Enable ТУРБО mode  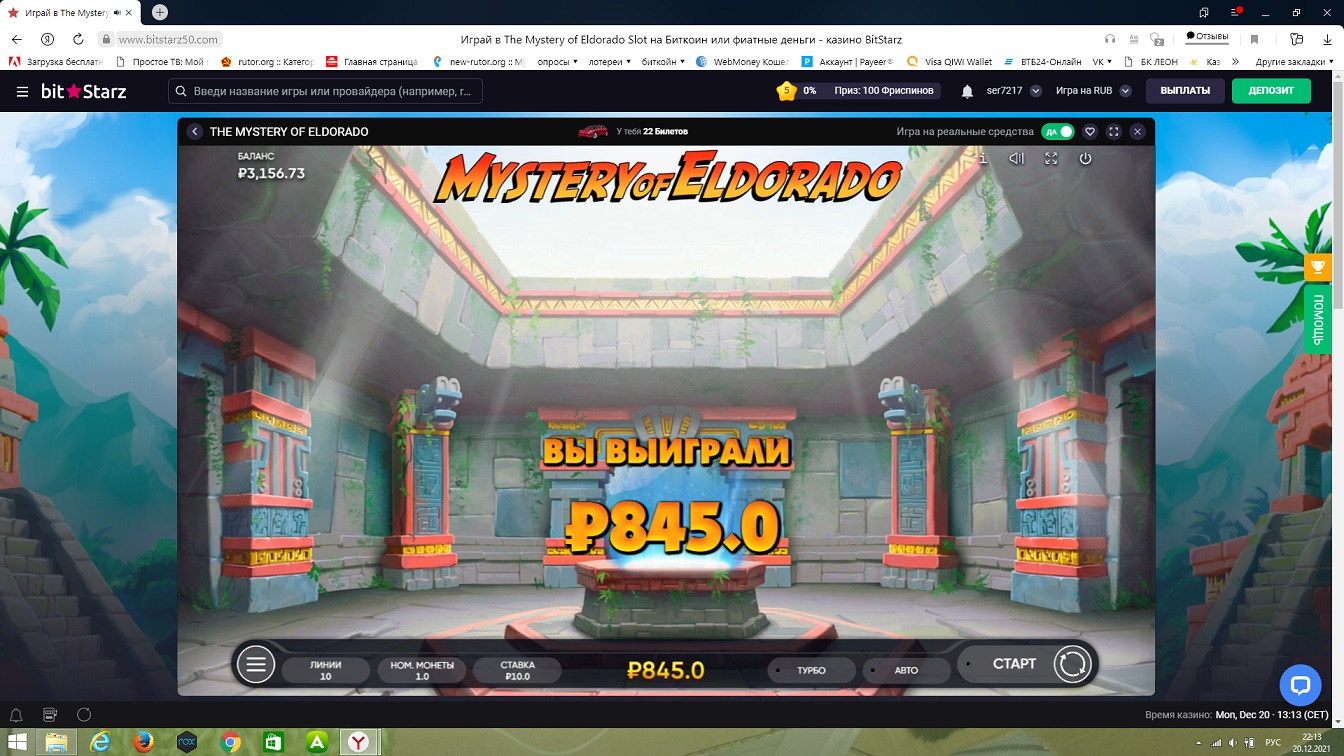(810, 670)
